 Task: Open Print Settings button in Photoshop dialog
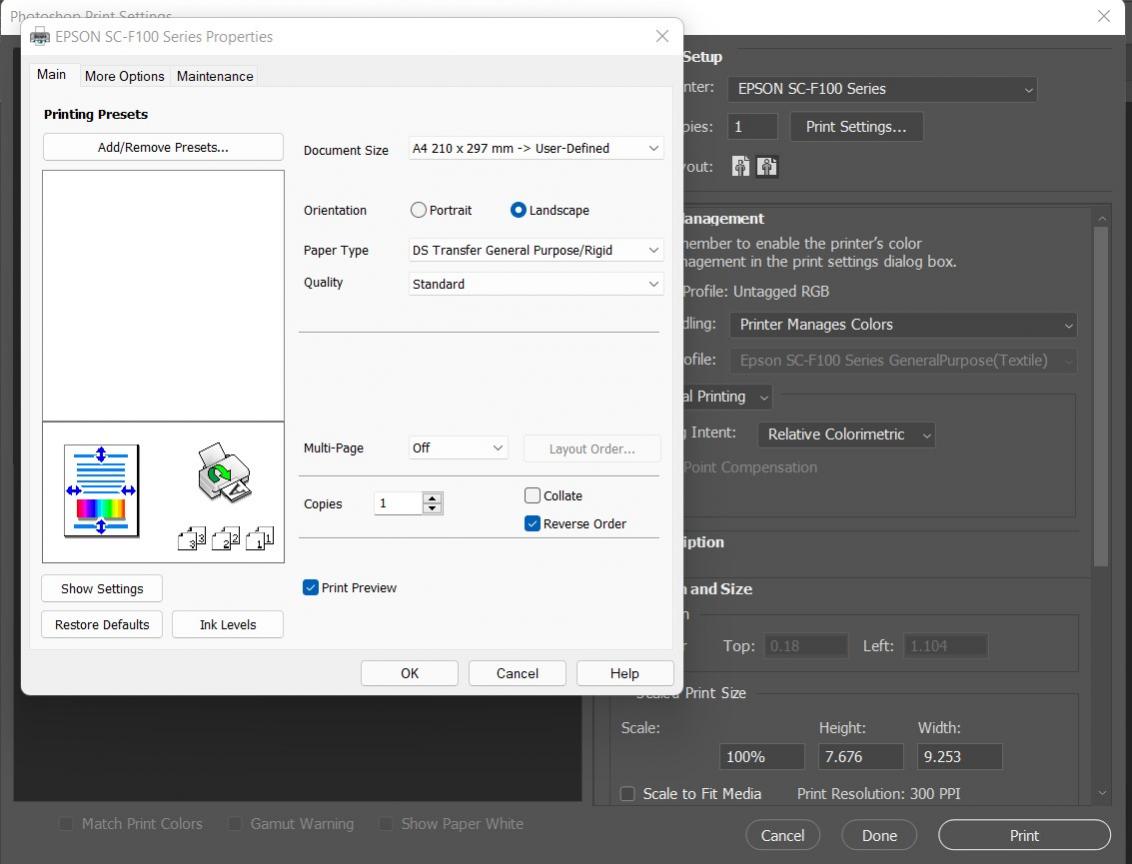click(x=856, y=127)
